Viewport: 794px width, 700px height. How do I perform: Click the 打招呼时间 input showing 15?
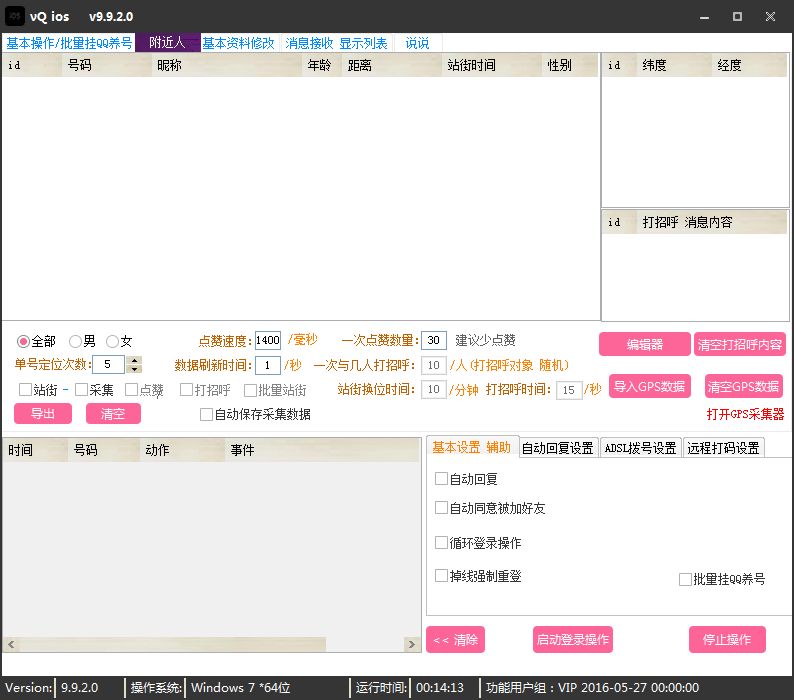coord(569,390)
